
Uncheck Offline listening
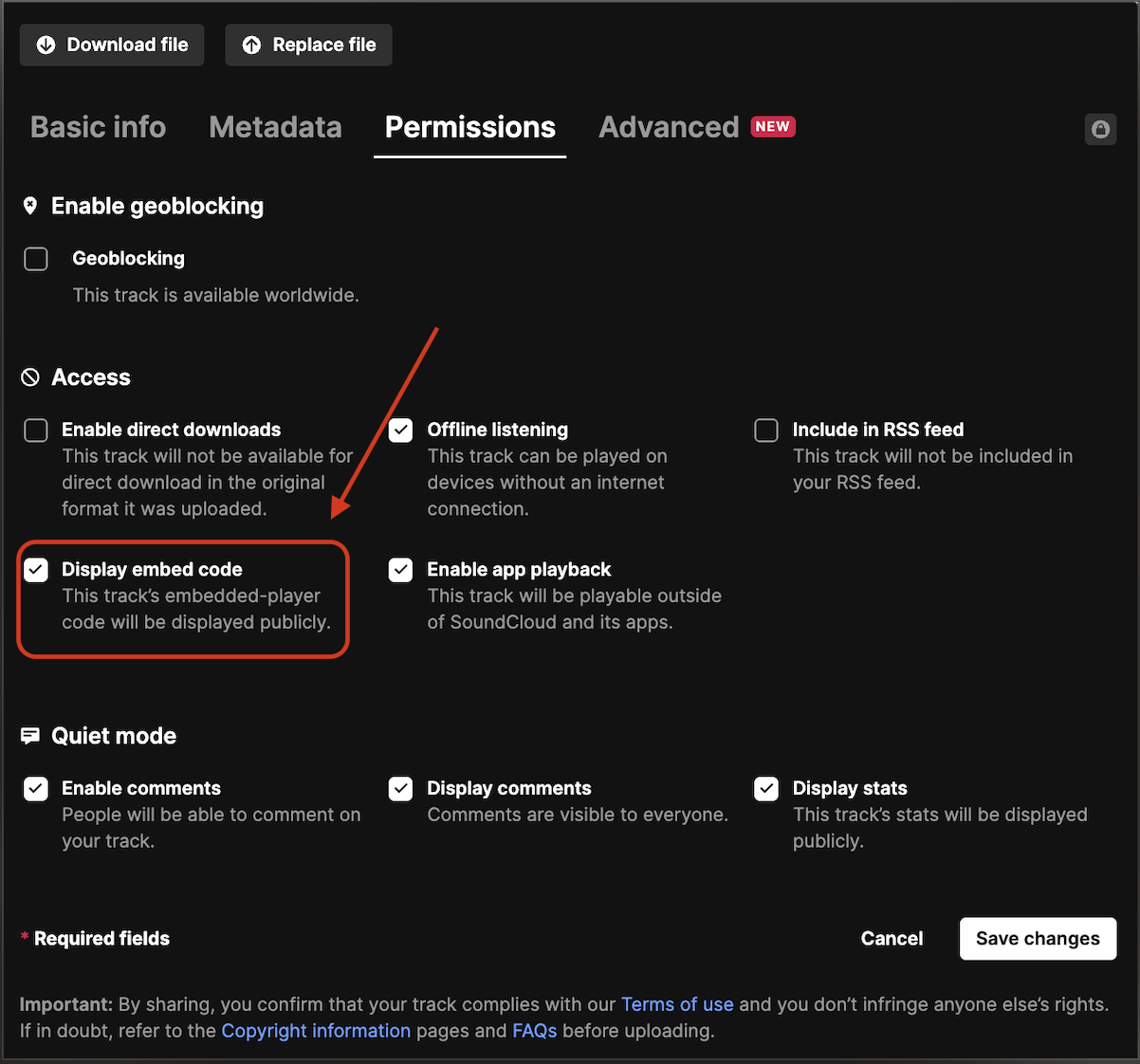tap(401, 431)
